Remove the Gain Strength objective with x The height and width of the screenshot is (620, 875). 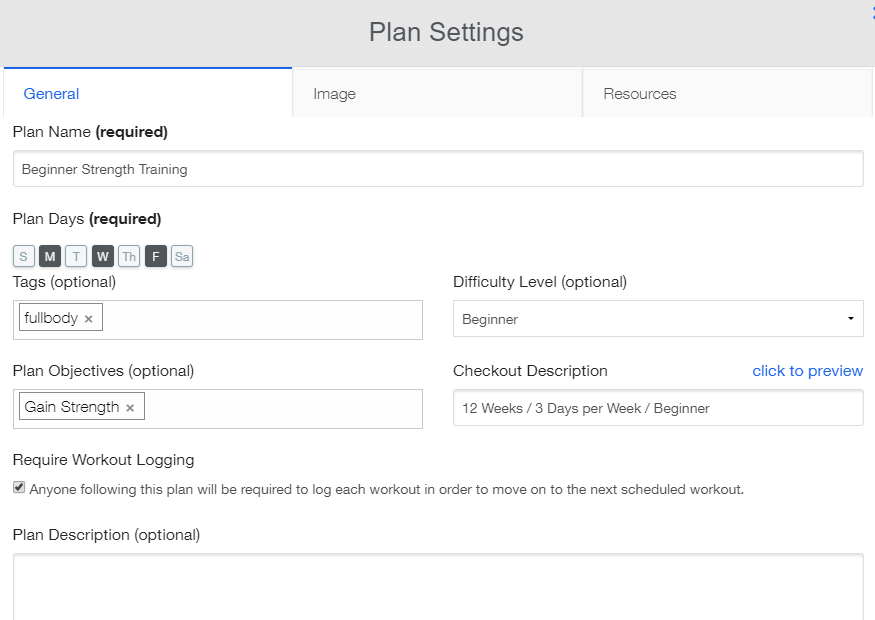(130, 408)
